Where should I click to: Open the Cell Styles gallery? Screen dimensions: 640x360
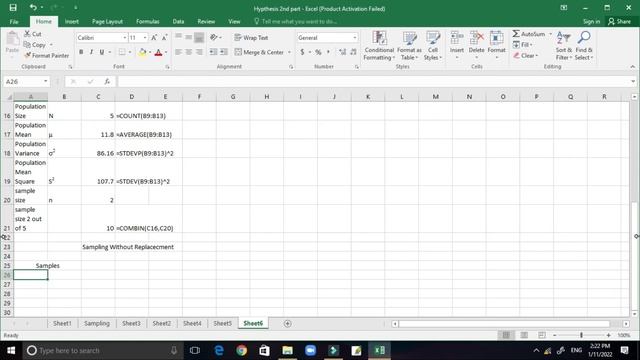tap(432, 46)
